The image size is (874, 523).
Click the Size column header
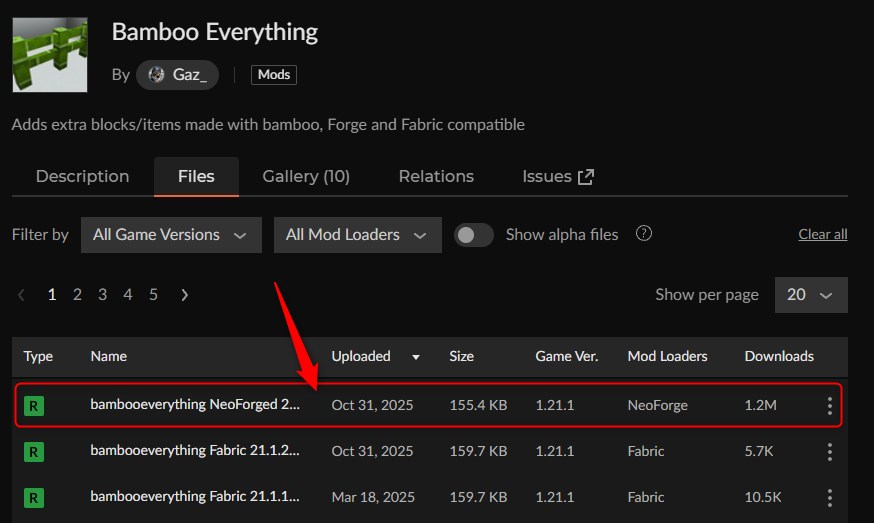click(462, 356)
